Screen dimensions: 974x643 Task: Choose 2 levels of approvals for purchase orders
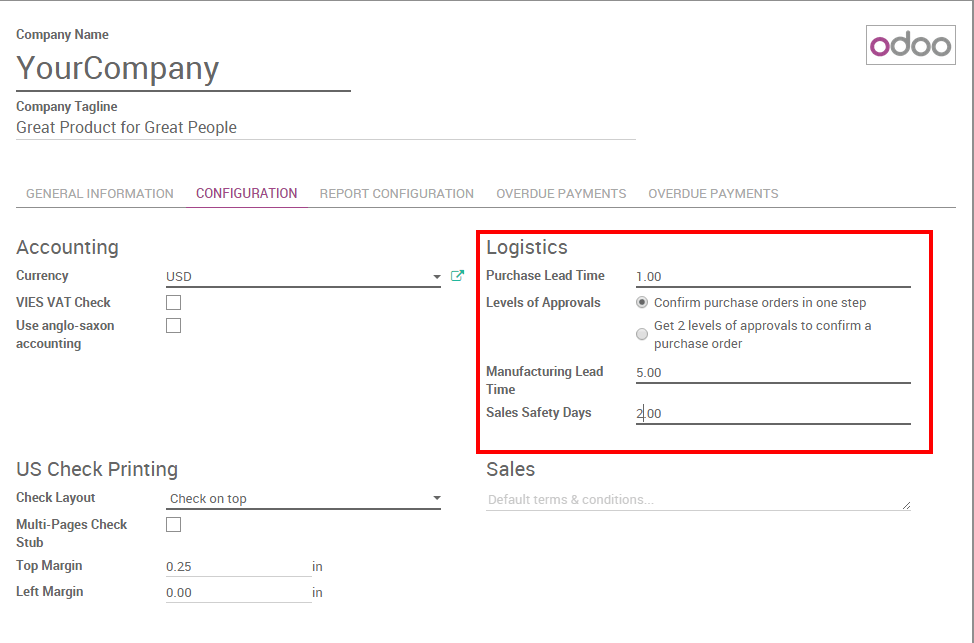pyautogui.click(x=641, y=334)
